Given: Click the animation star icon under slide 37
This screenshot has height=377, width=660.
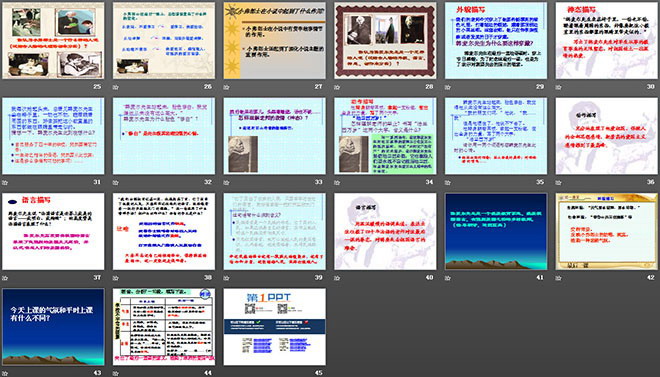Looking at the screenshot, I should (5, 278).
